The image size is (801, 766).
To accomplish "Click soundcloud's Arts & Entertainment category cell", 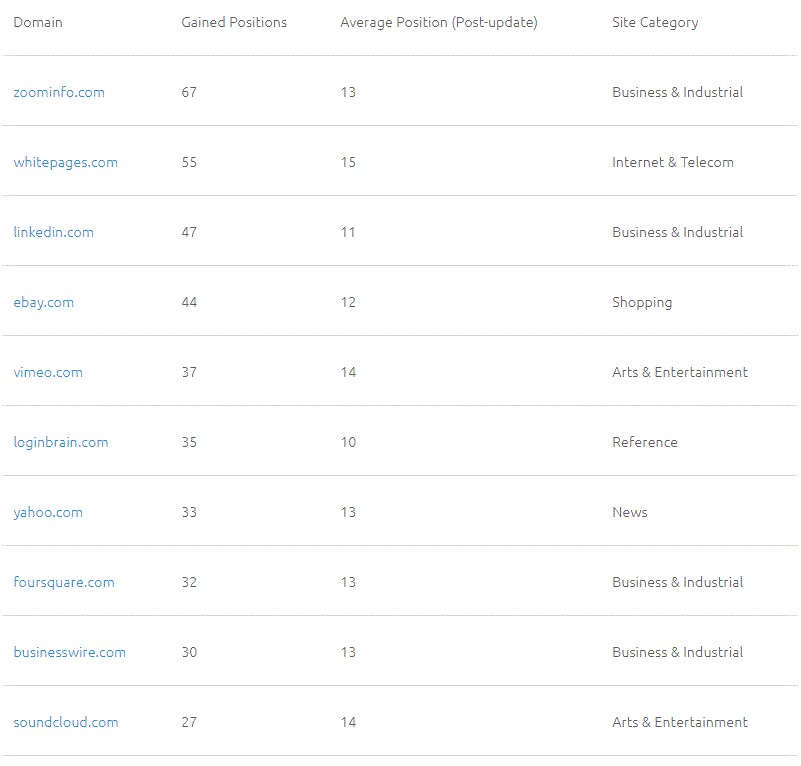I will click(x=679, y=722).
